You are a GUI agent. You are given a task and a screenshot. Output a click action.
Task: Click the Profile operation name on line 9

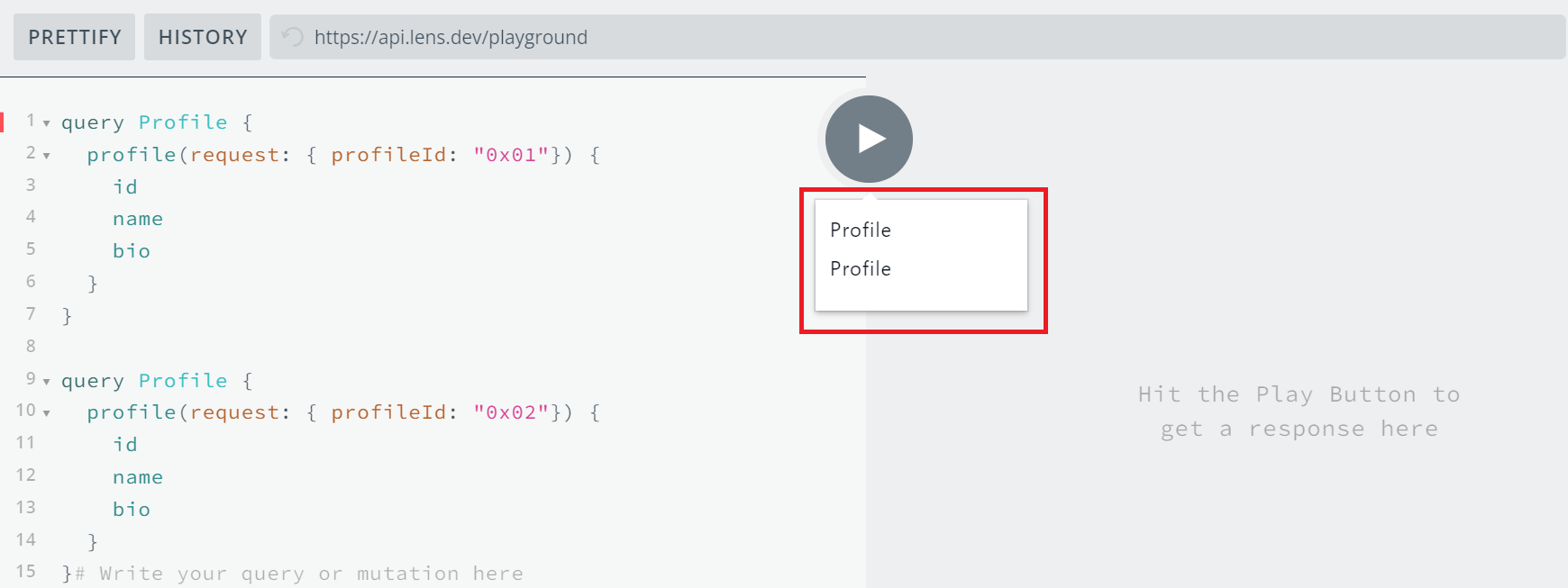tap(183, 381)
